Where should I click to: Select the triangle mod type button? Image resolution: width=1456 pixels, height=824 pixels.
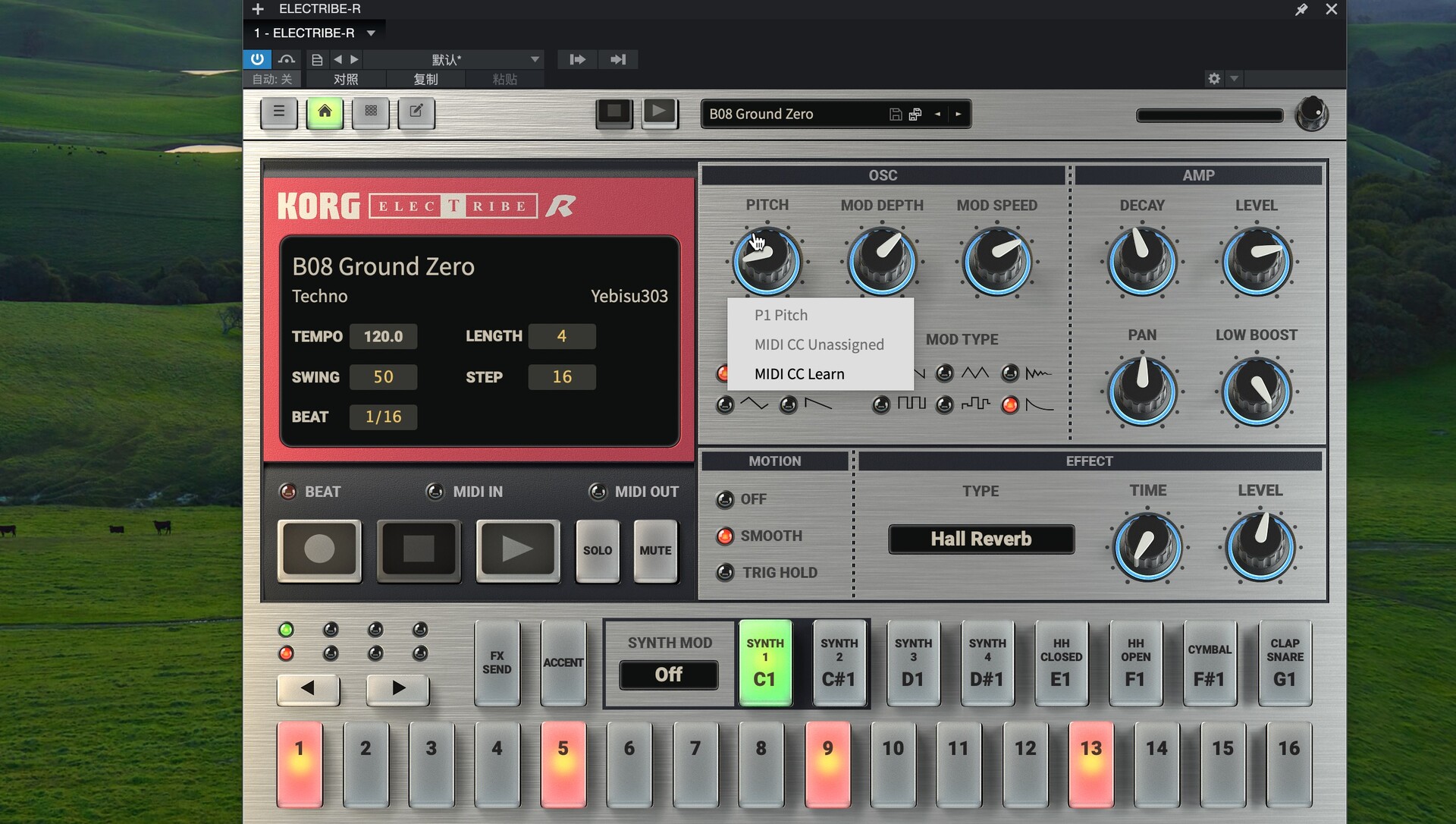(945, 373)
